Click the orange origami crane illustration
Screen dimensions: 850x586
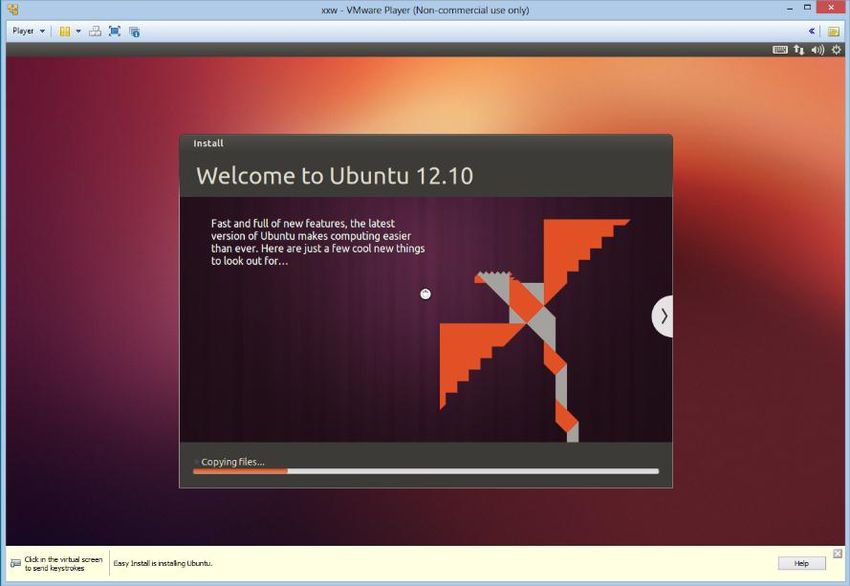click(534, 330)
